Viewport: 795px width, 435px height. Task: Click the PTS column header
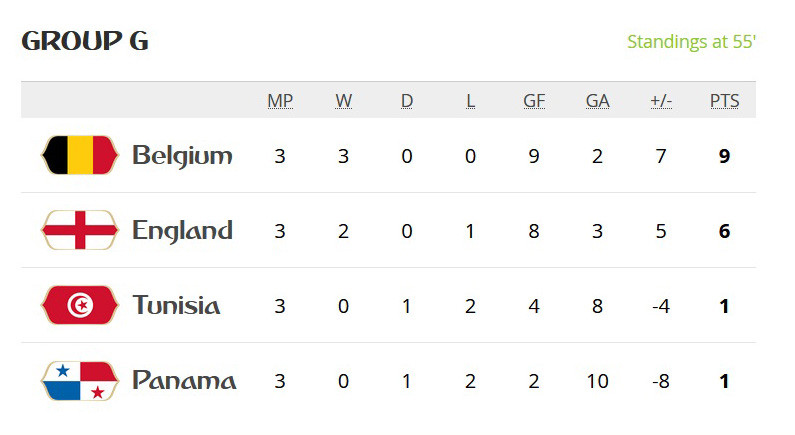(x=724, y=101)
